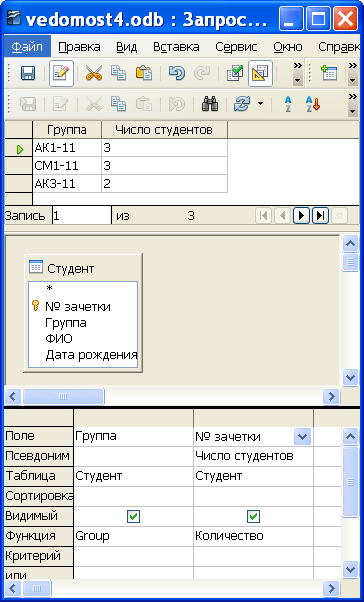
Task: Click the Критерий cell under Группа column
Action: 133,556
